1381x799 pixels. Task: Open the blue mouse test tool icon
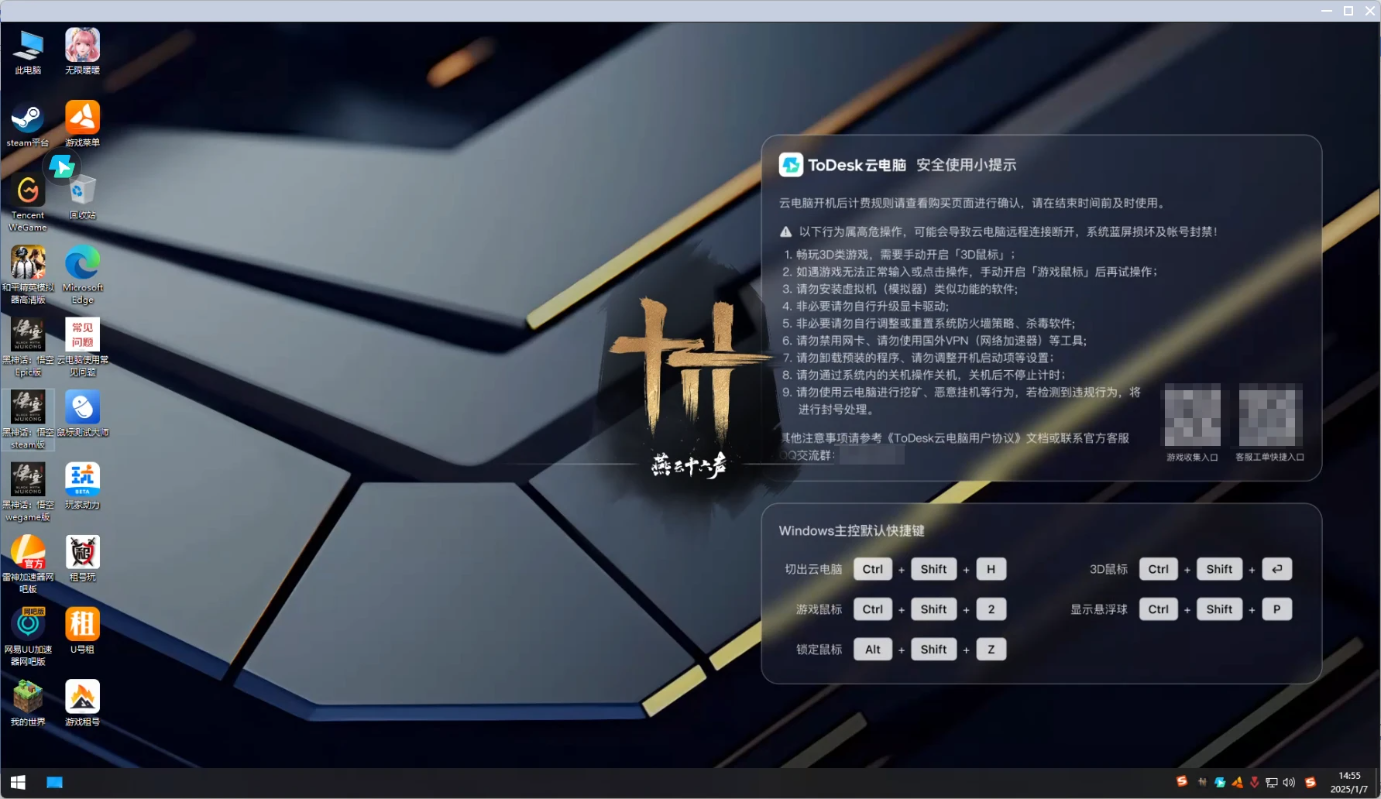[x=82, y=414]
